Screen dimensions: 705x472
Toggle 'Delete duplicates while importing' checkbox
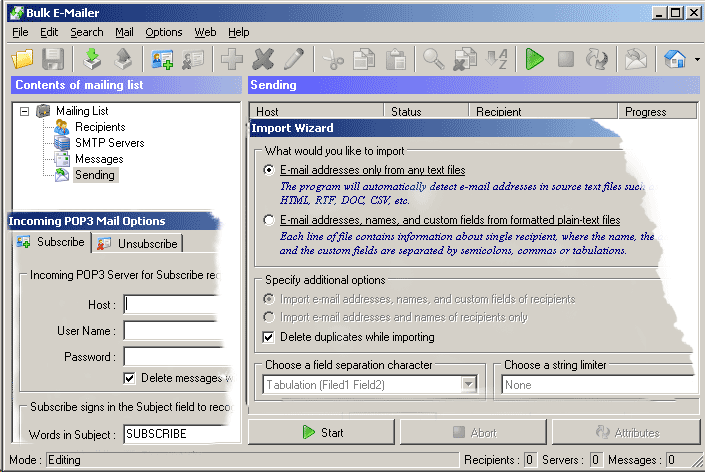click(x=269, y=337)
